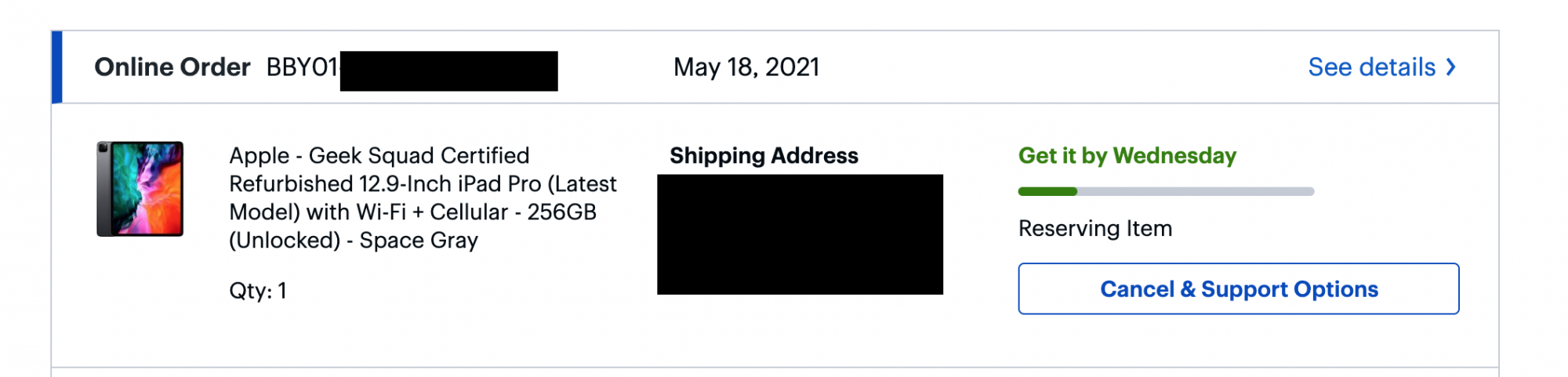
Task: Click the "(Unlocked) - Space Gray" text line
Action: [x=354, y=241]
